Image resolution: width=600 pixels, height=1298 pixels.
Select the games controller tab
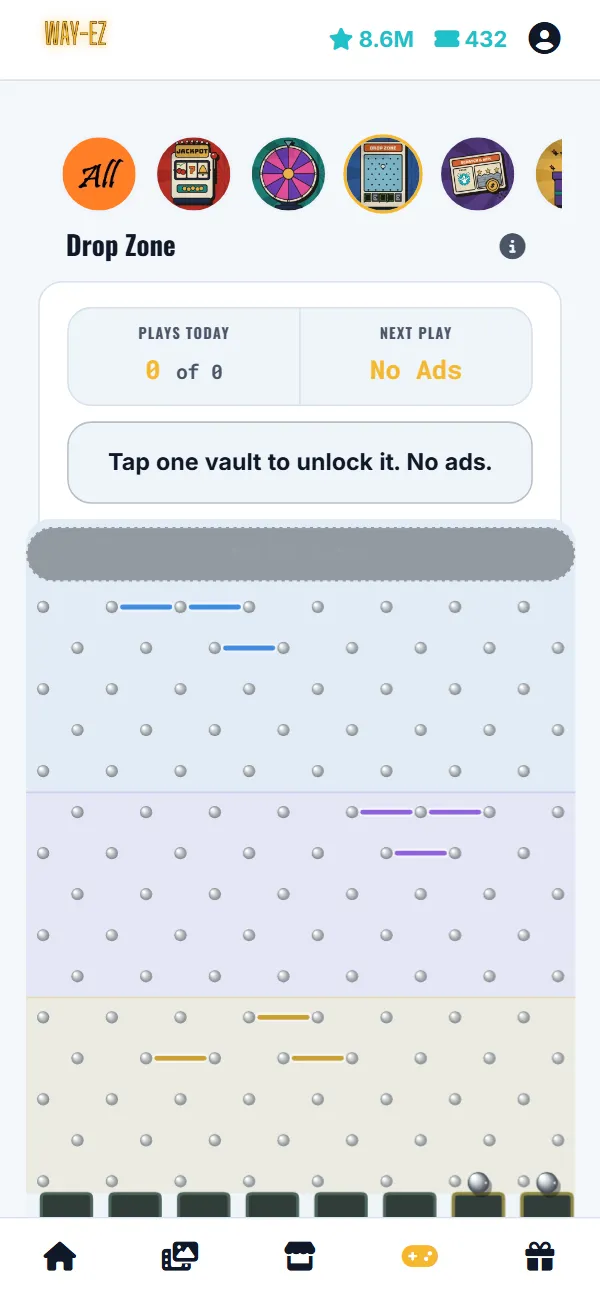tap(420, 1256)
